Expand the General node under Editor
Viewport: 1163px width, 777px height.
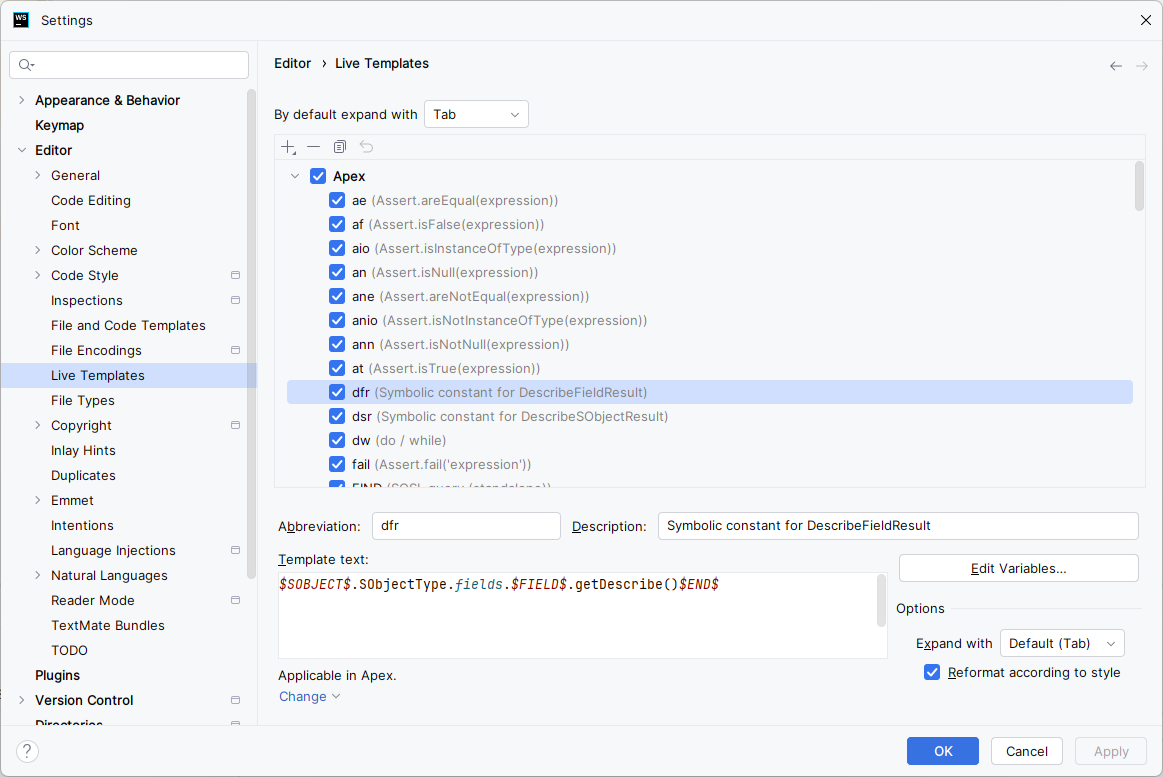click(x=38, y=175)
